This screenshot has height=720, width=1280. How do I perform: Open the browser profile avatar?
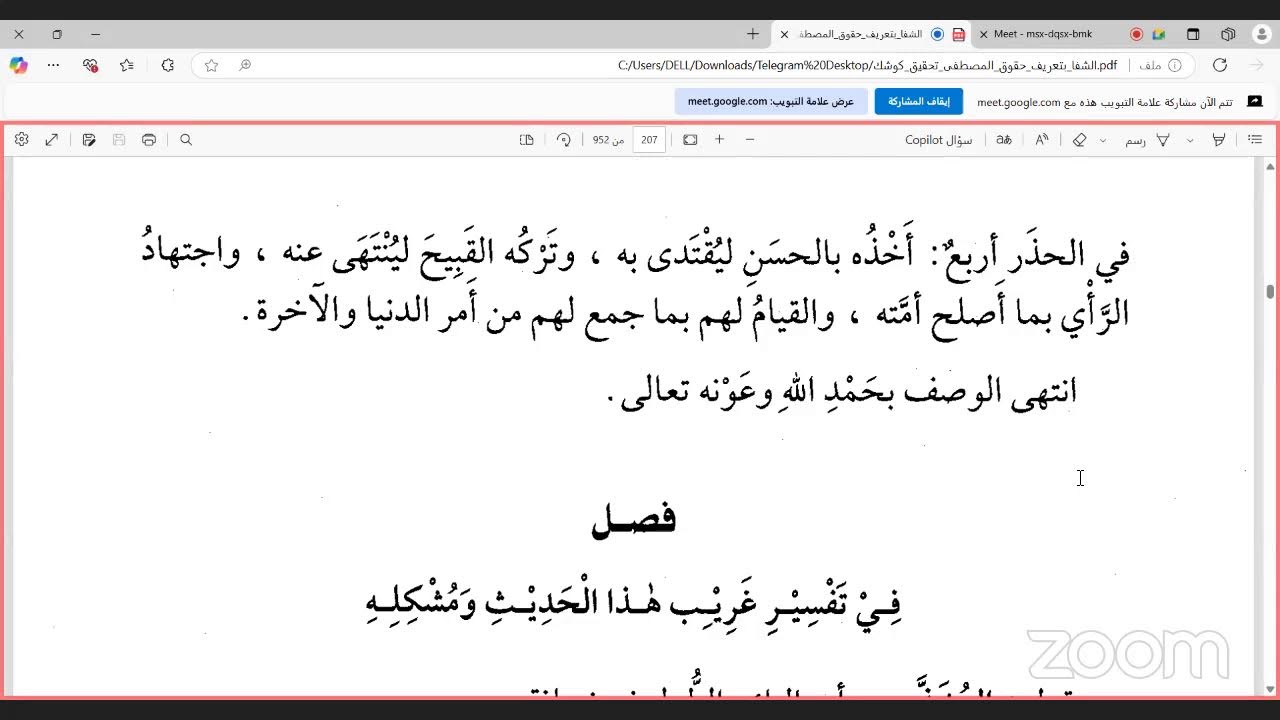click(1262, 34)
